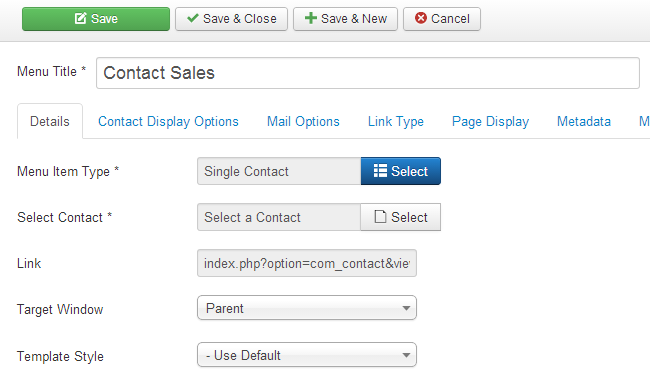The height and width of the screenshot is (381, 650).
Task: Click the Menu Title input field
Action: [368, 73]
